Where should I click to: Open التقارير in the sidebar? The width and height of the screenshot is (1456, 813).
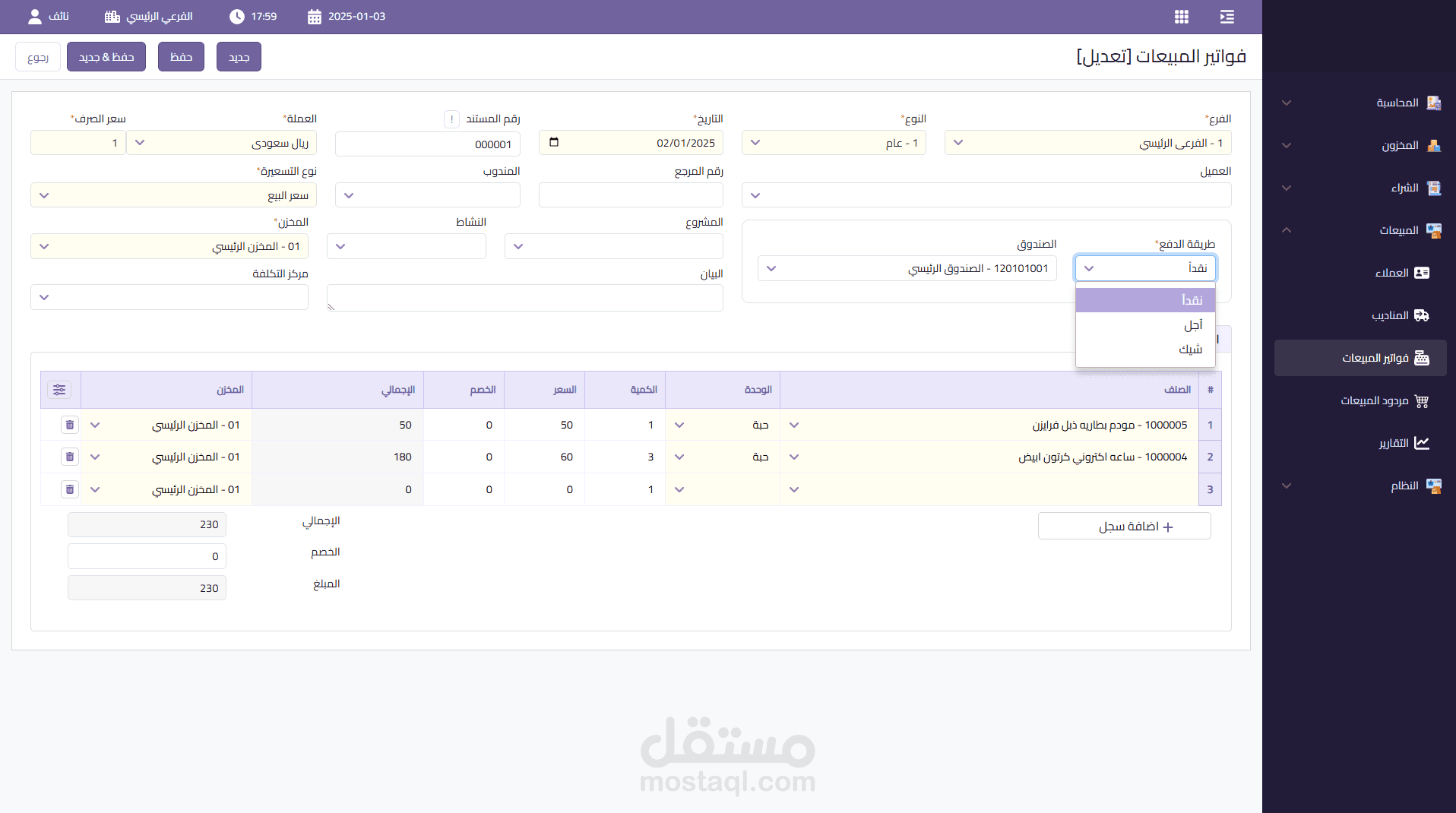[1360, 443]
